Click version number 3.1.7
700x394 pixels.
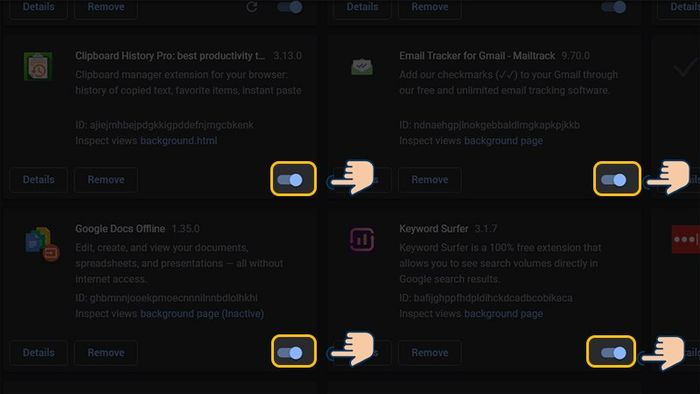pyautogui.click(x=486, y=228)
